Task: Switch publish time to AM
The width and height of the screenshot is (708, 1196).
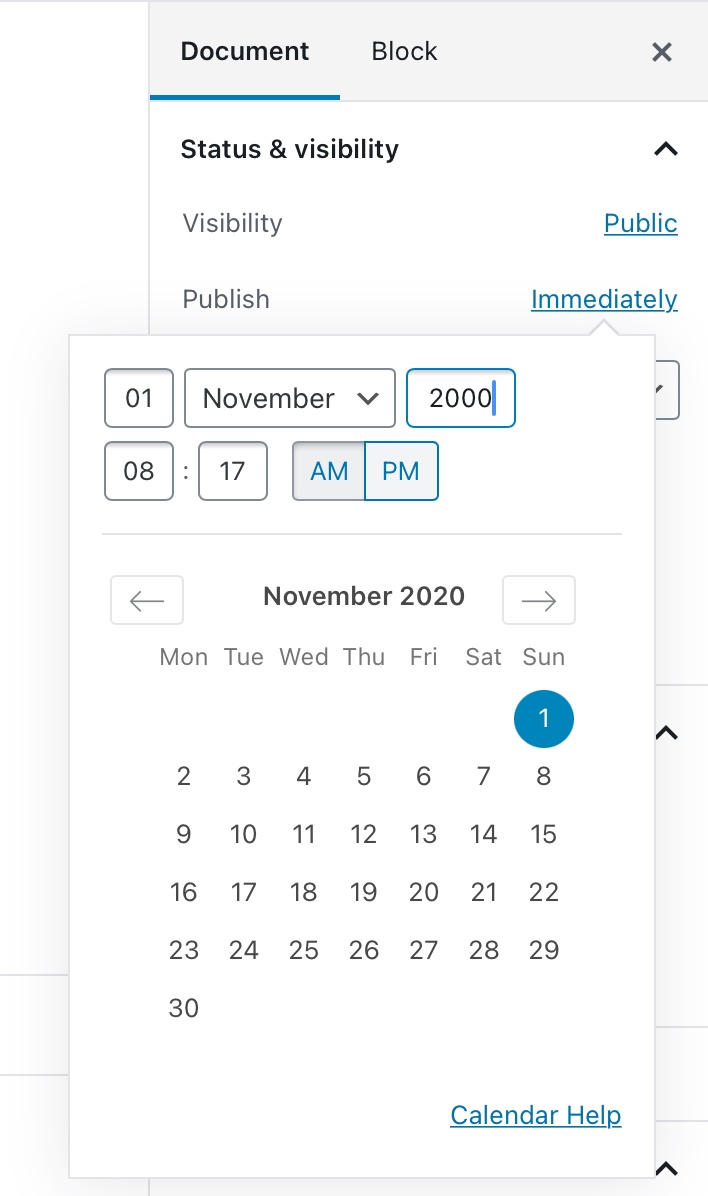Action: [x=329, y=471]
